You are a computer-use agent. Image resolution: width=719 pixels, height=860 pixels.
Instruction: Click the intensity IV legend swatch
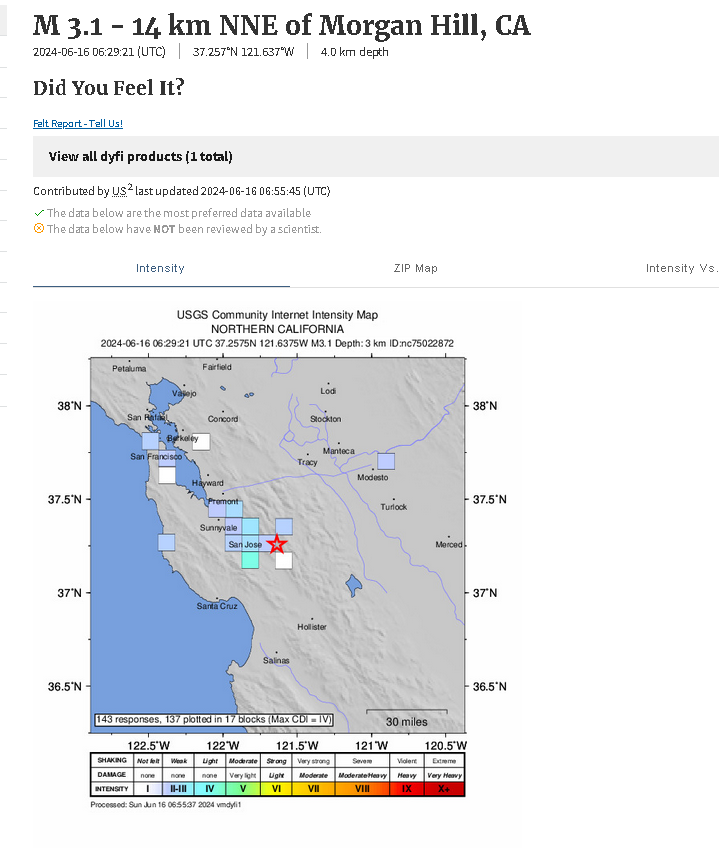[x=210, y=789]
